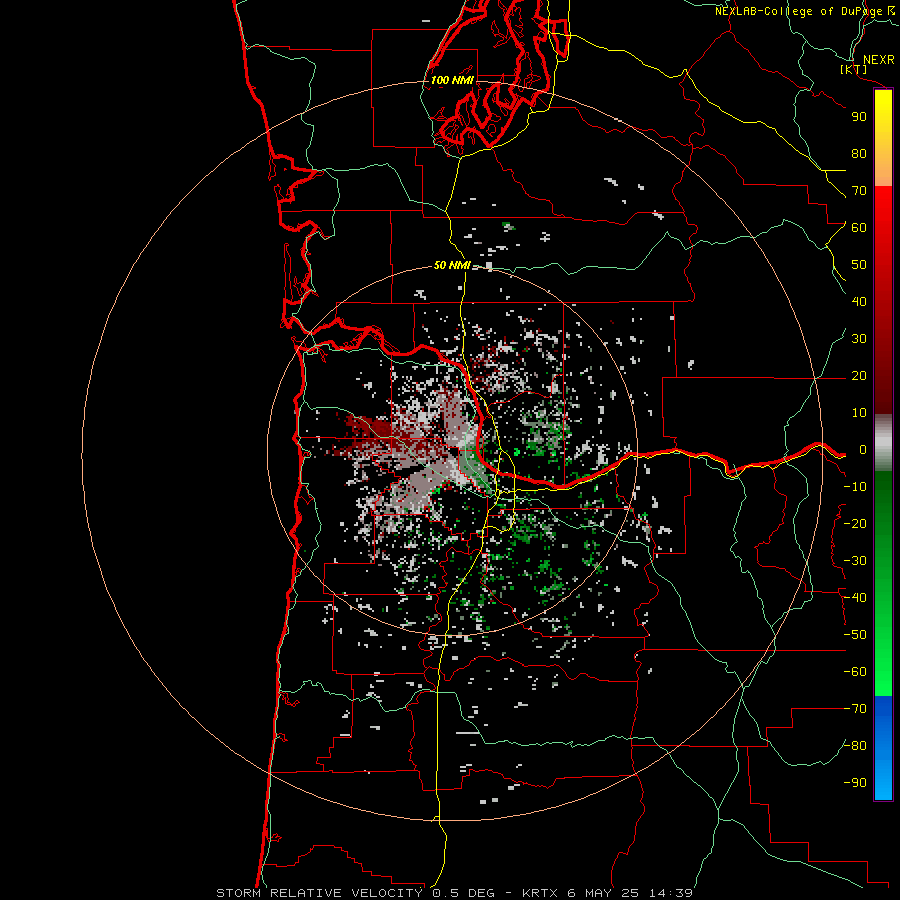Click the 0.5 DEG elevation text

coord(461,893)
